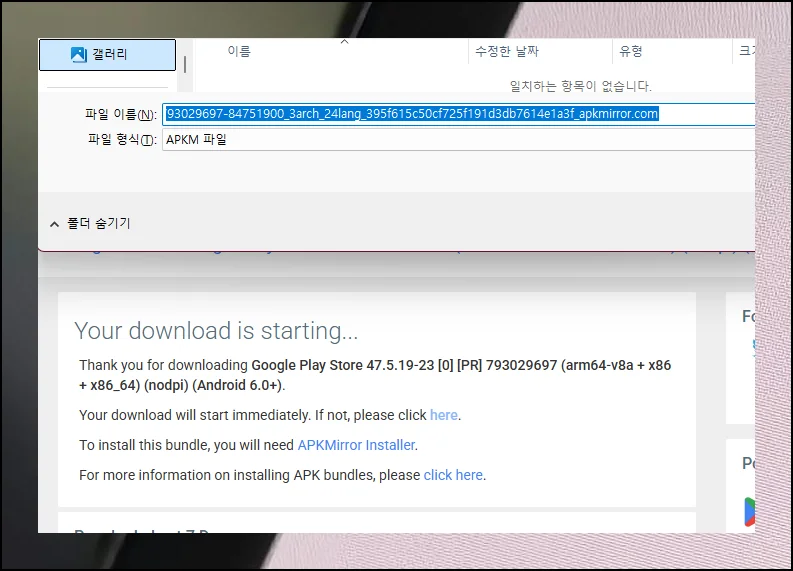793x571 pixels.
Task: Sort by the 이름 column header
Action: 240,51
